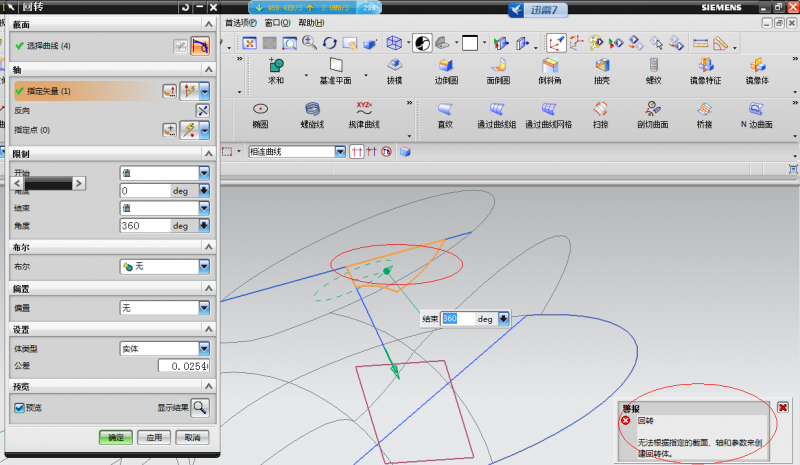This screenshot has width=800, height=465.
Task: Open the 窗口(O) menu
Action: tap(277, 22)
